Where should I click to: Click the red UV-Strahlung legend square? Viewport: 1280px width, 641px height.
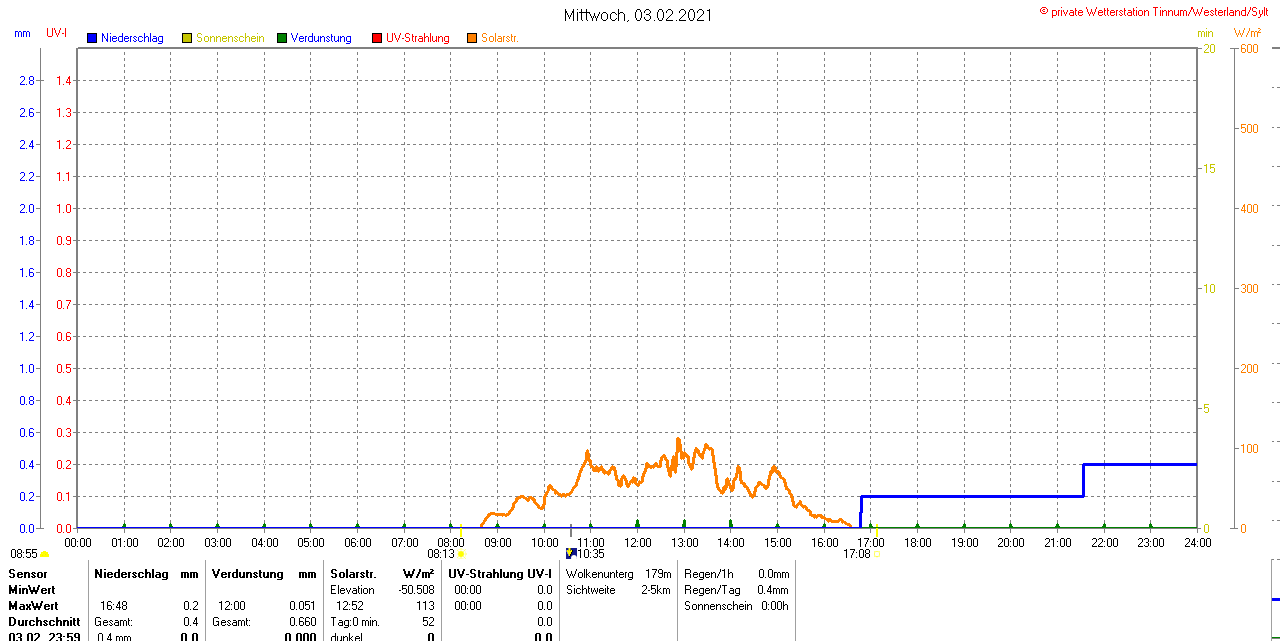377,38
